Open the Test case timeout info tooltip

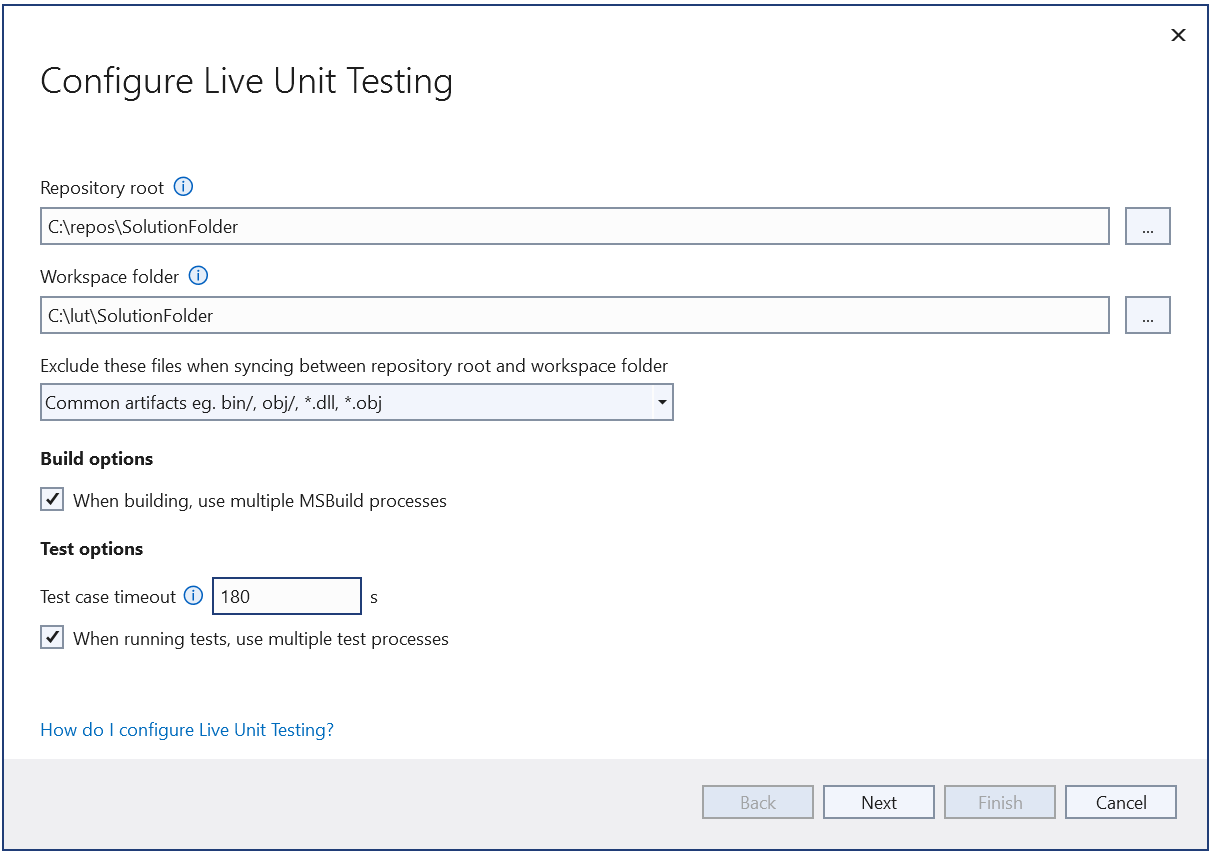click(x=192, y=596)
